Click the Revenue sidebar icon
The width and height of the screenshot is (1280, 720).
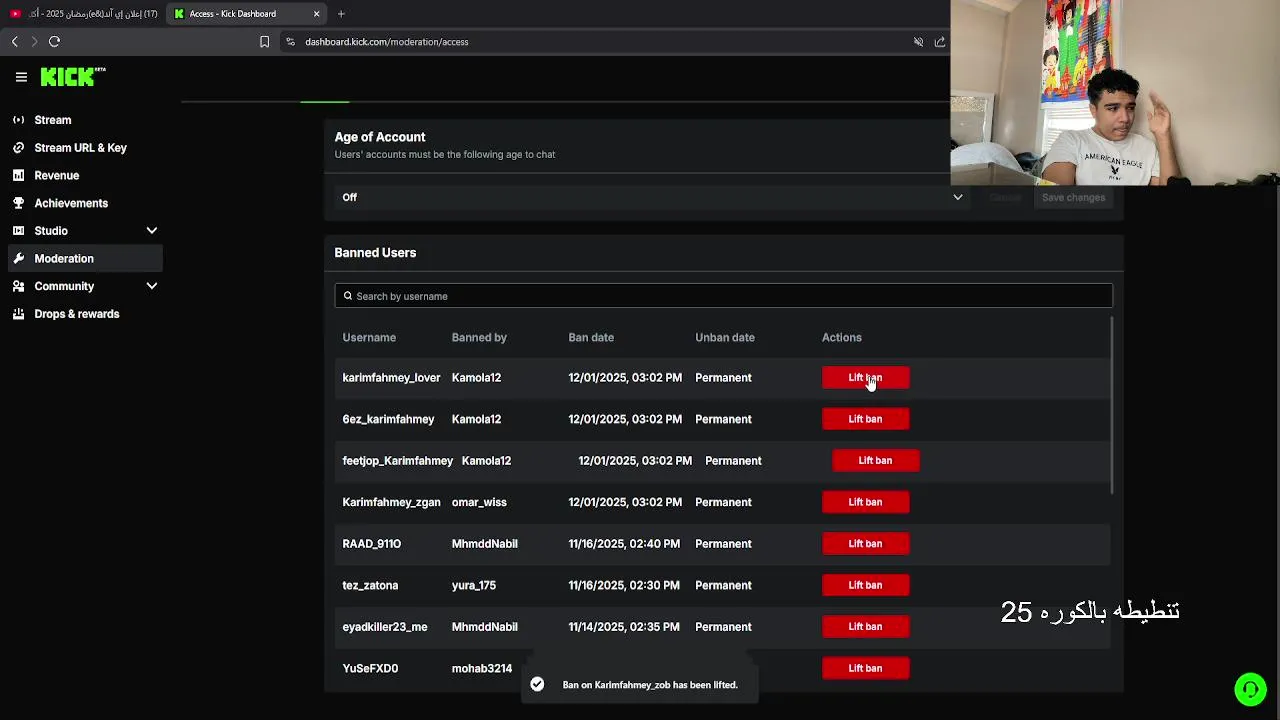tap(18, 175)
